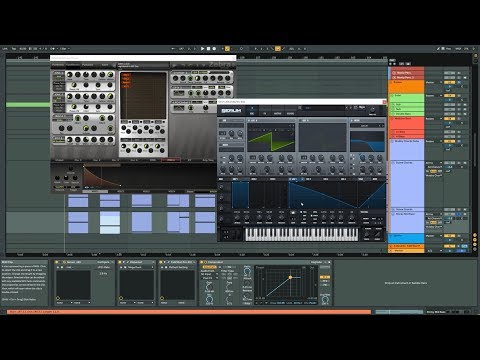Click Zebra's central oscillator grid display
The width and height of the screenshot is (480, 360).
click(143, 95)
